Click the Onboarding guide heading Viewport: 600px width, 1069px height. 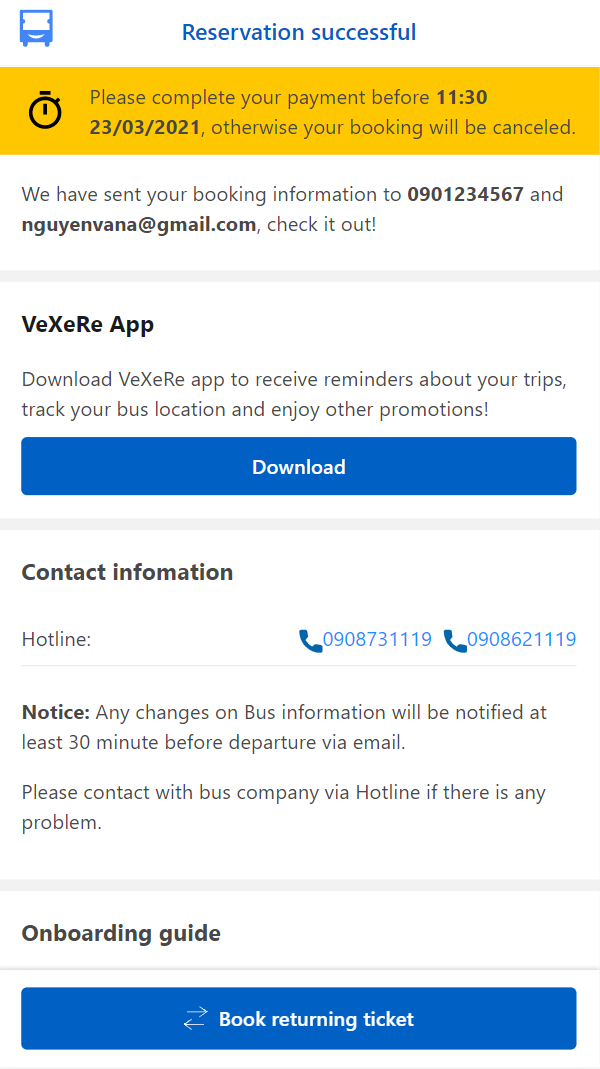tap(121, 933)
